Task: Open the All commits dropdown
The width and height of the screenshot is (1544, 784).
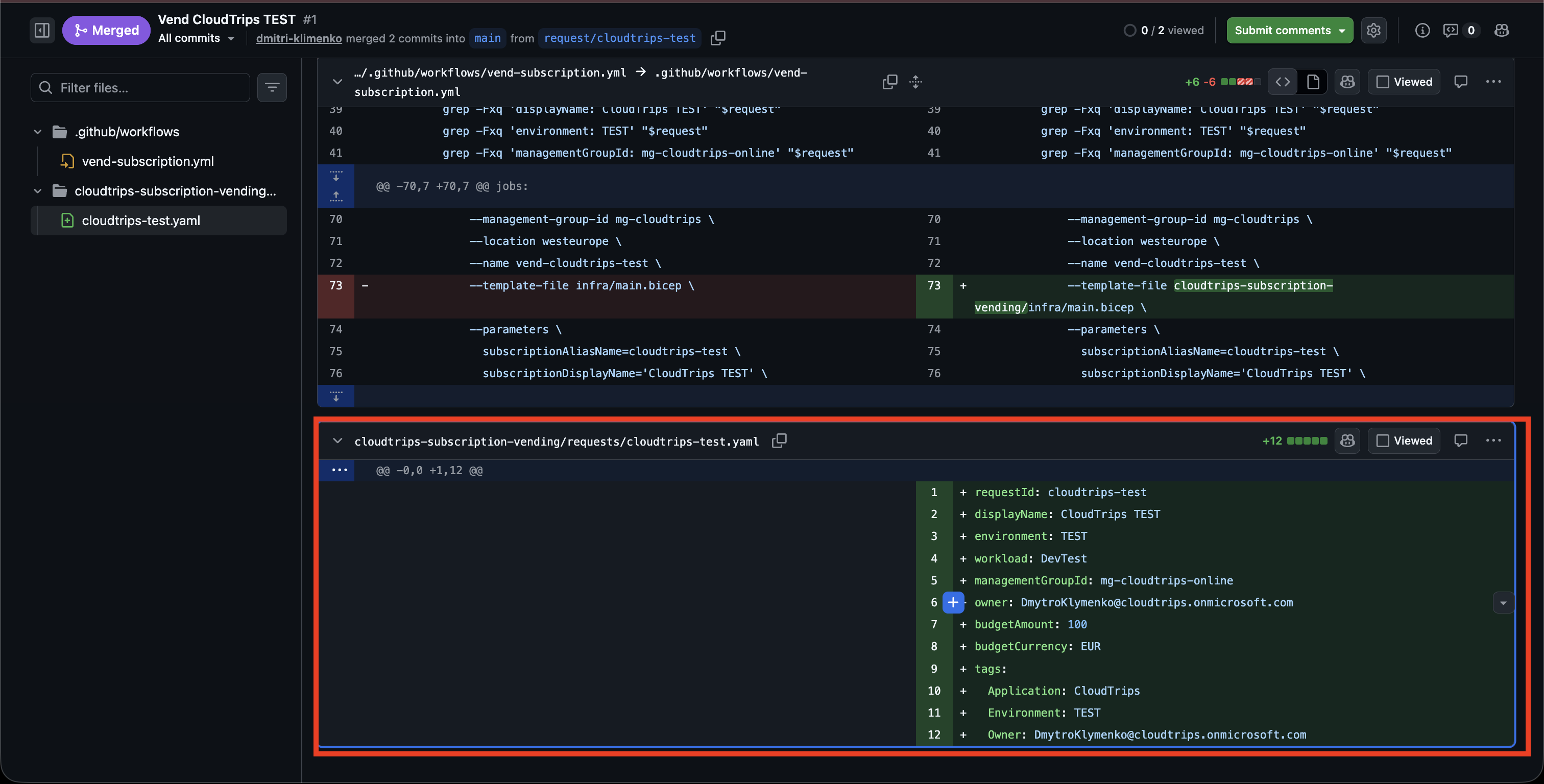Action: [197, 38]
